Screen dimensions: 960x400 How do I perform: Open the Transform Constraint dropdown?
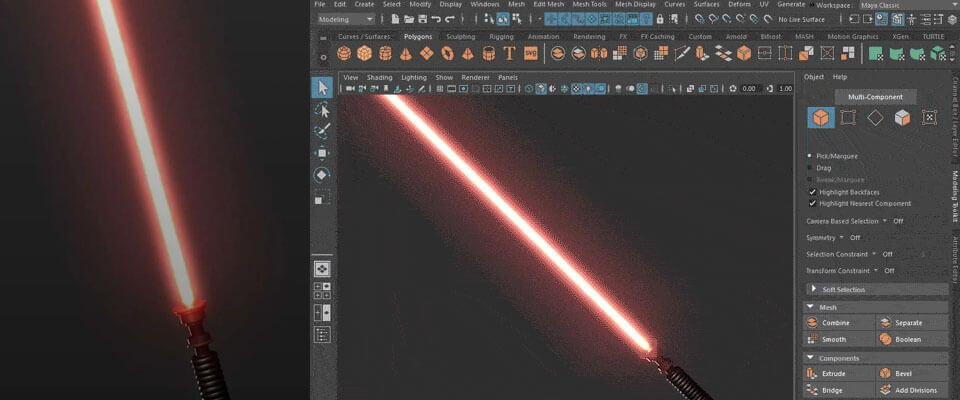tap(876, 271)
